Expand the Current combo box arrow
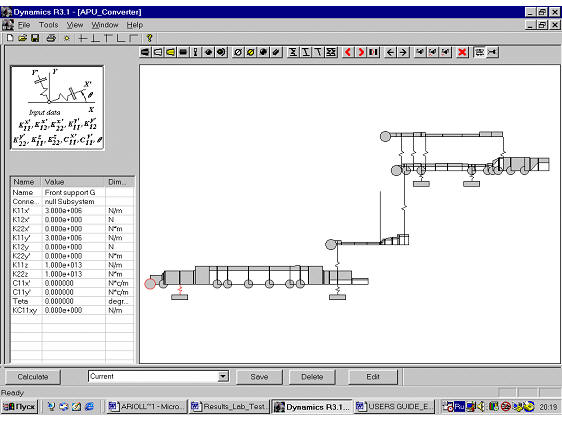The height and width of the screenshot is (422, 562). click(x=223, y=376)
